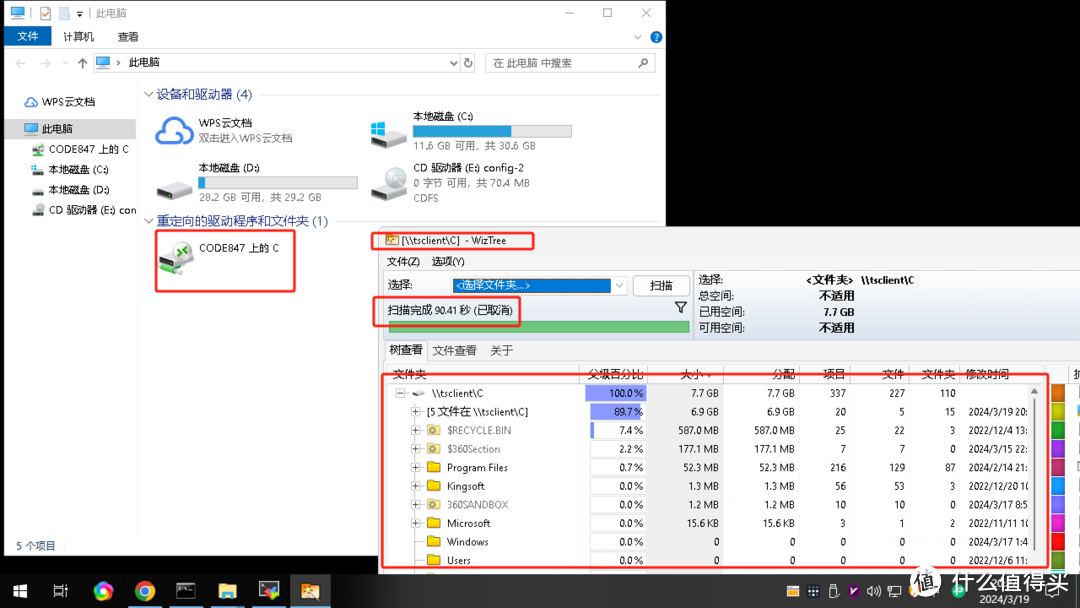Viewport: 1080px width, 608px height.
Task: Click the green WizTree scan progress bar
Action: tap(539, 328)
